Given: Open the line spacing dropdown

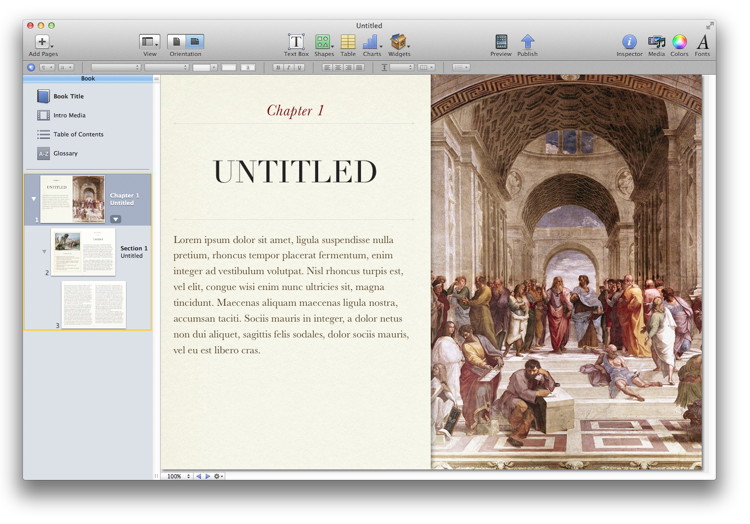Looking at the screenshot, I should click(401, 67).
